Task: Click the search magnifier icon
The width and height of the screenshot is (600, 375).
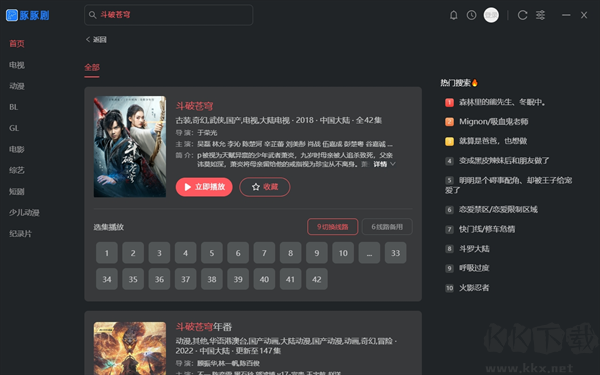Action: [x=92, y=15]
